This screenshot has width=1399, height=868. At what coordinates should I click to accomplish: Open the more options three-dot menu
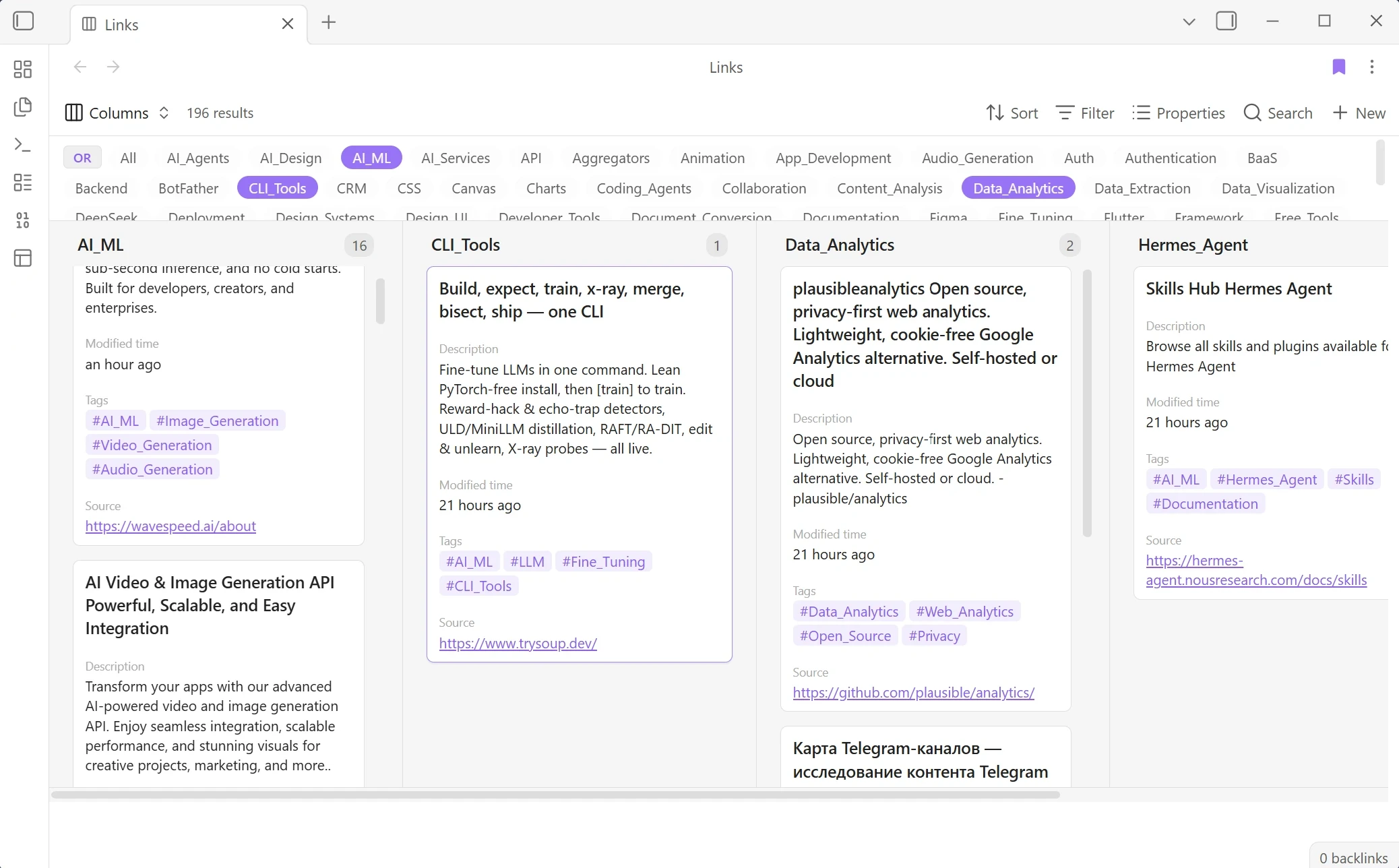pos(1372,67)
